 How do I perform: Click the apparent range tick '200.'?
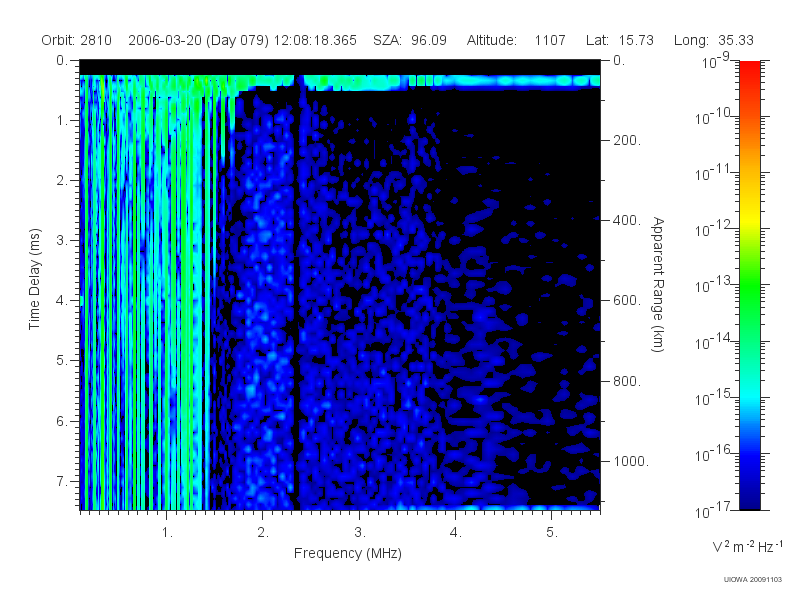(627, 140)
